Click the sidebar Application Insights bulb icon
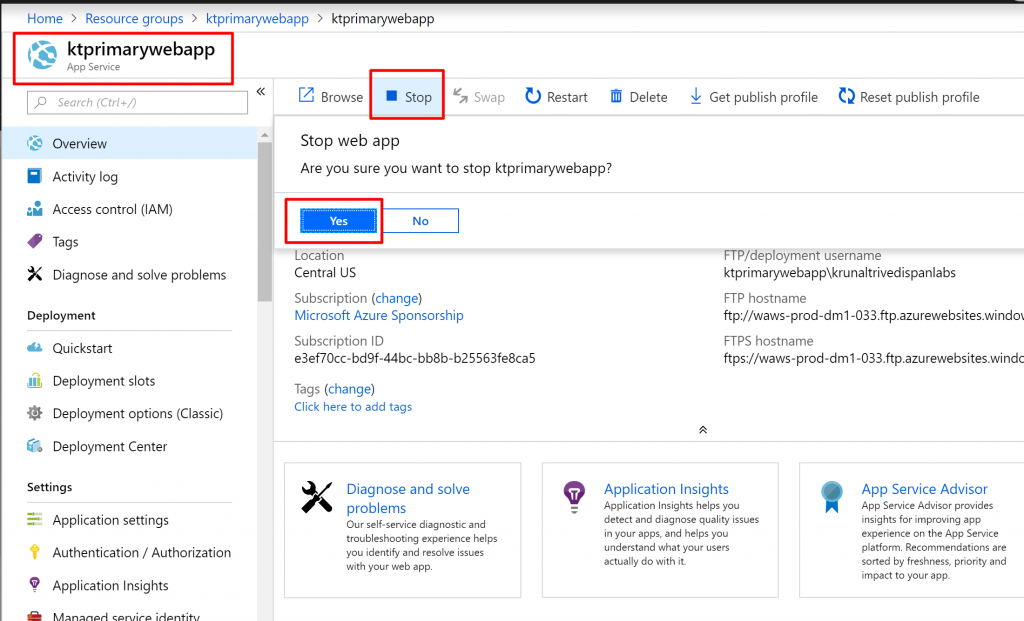This screenshot has width=1024, height=621. tap(35, 584)
